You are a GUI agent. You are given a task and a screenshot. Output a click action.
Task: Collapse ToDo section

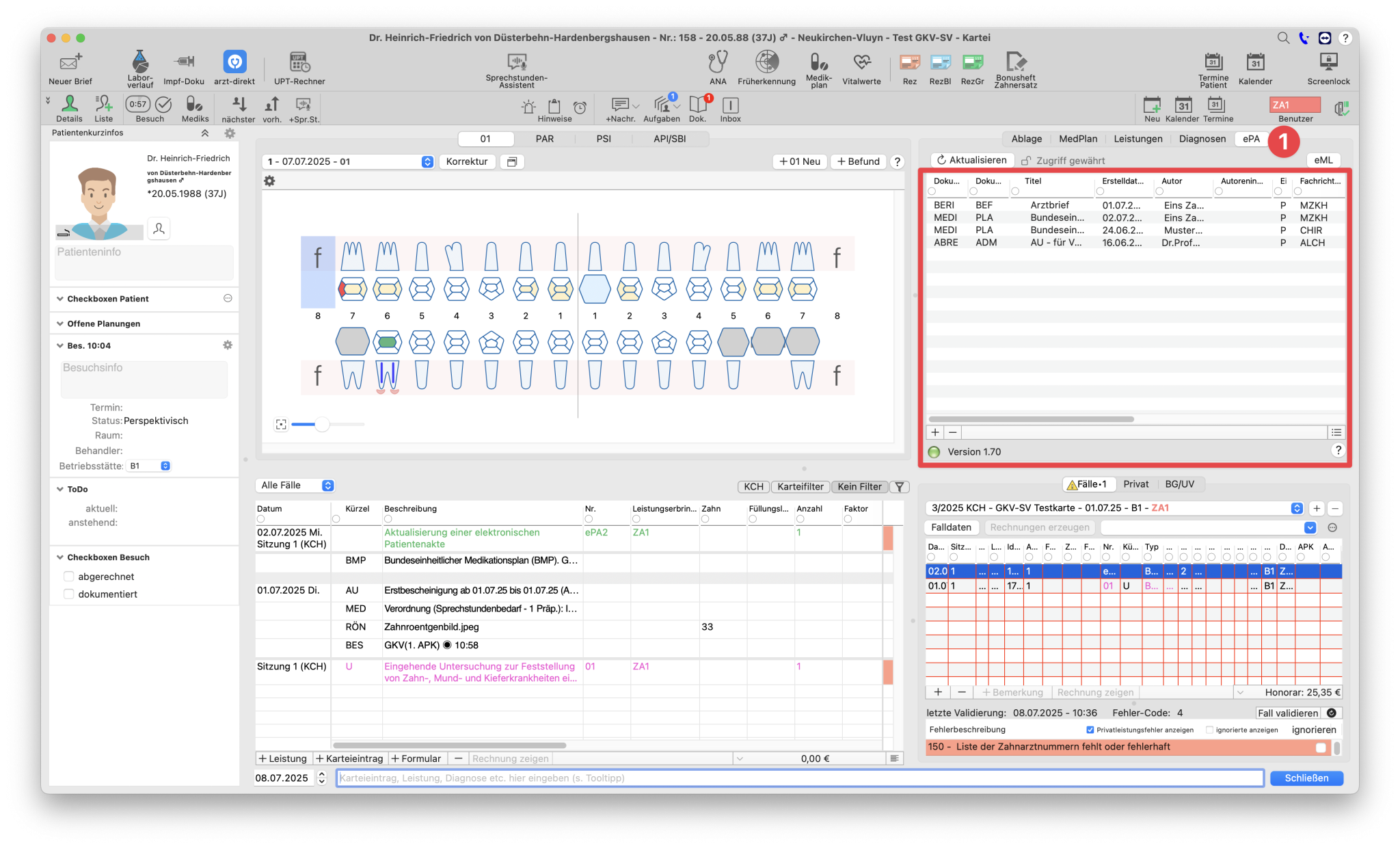tap(60, 489)
